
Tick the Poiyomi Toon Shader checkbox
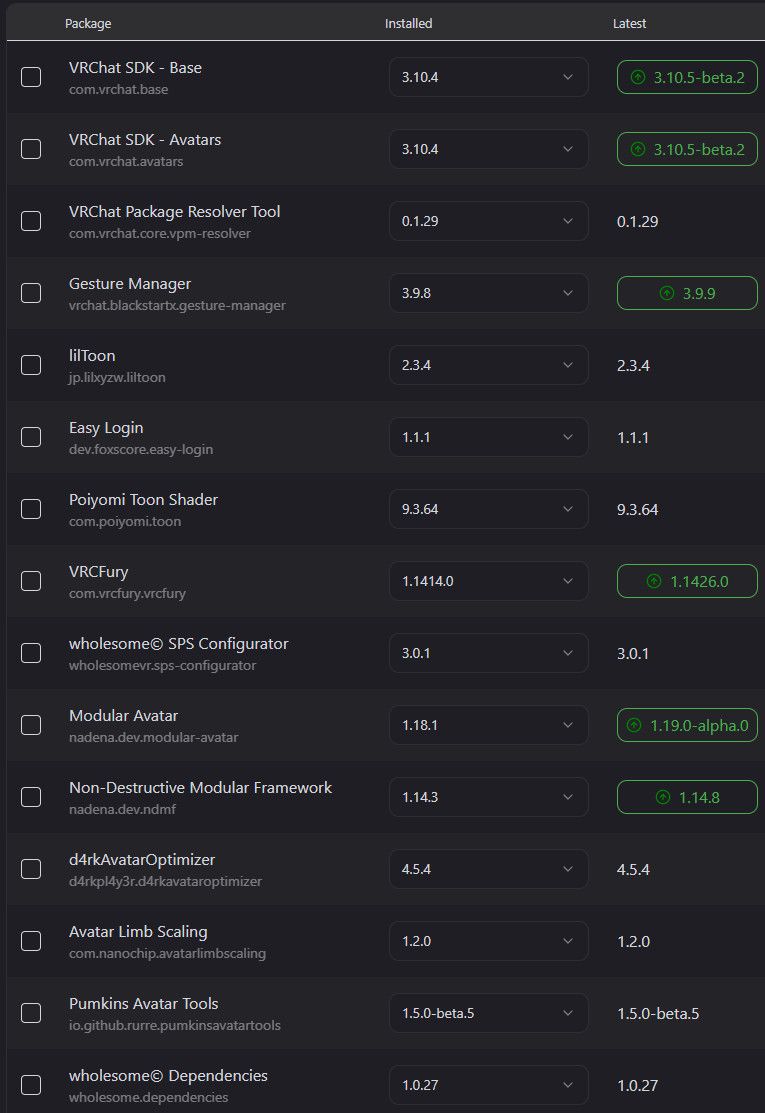pos(31,509)
